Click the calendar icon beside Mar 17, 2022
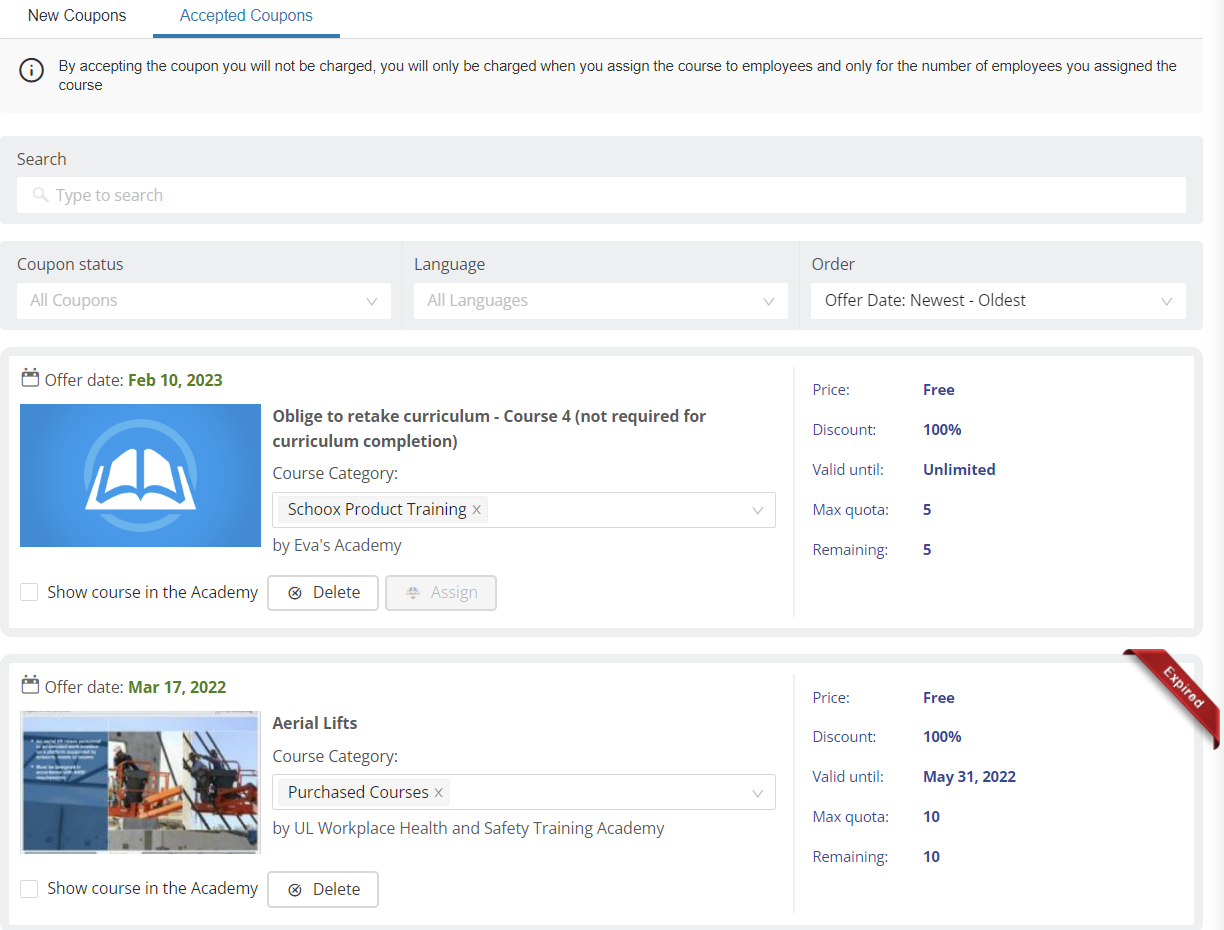 (30, 685)
